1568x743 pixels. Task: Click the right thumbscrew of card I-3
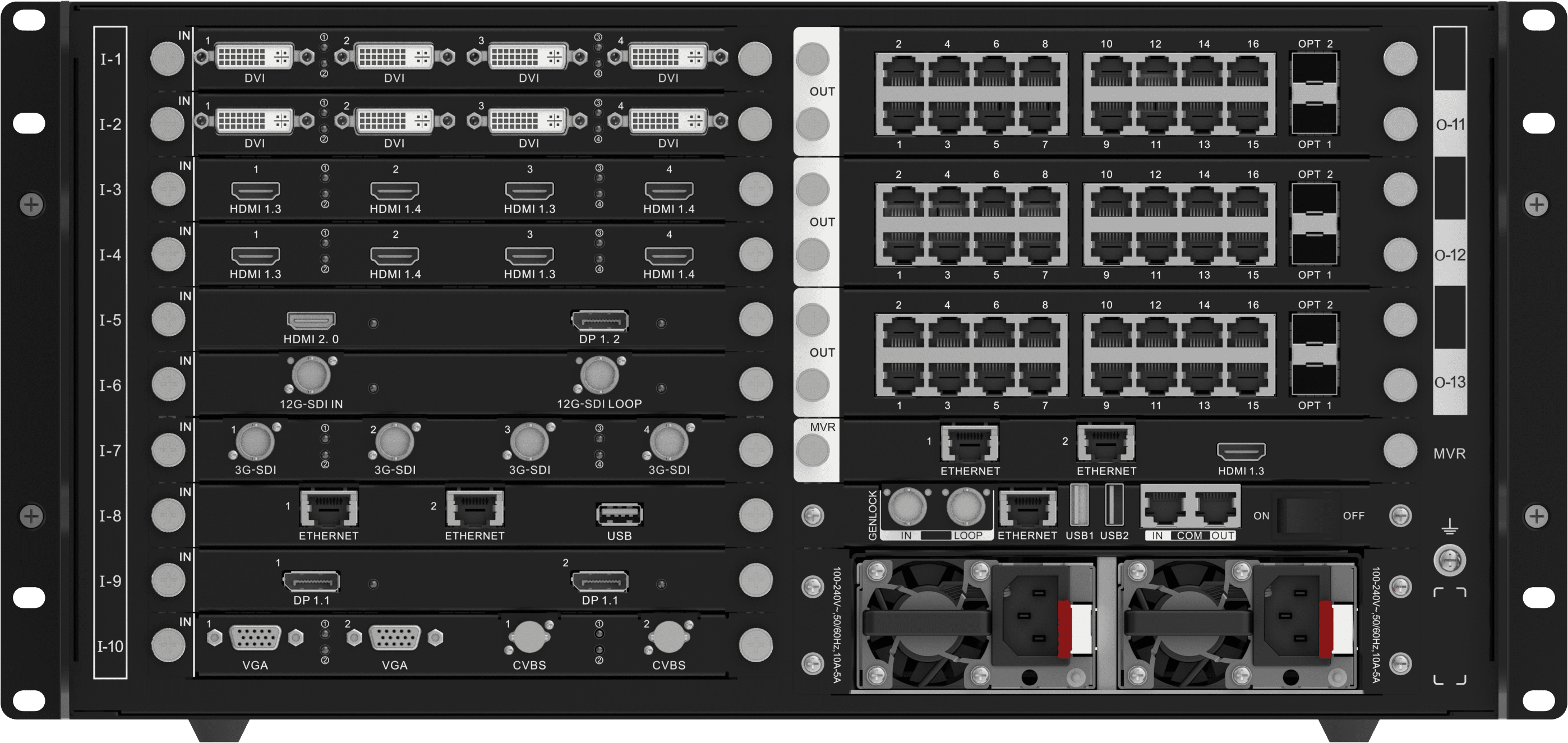[756, 189]
